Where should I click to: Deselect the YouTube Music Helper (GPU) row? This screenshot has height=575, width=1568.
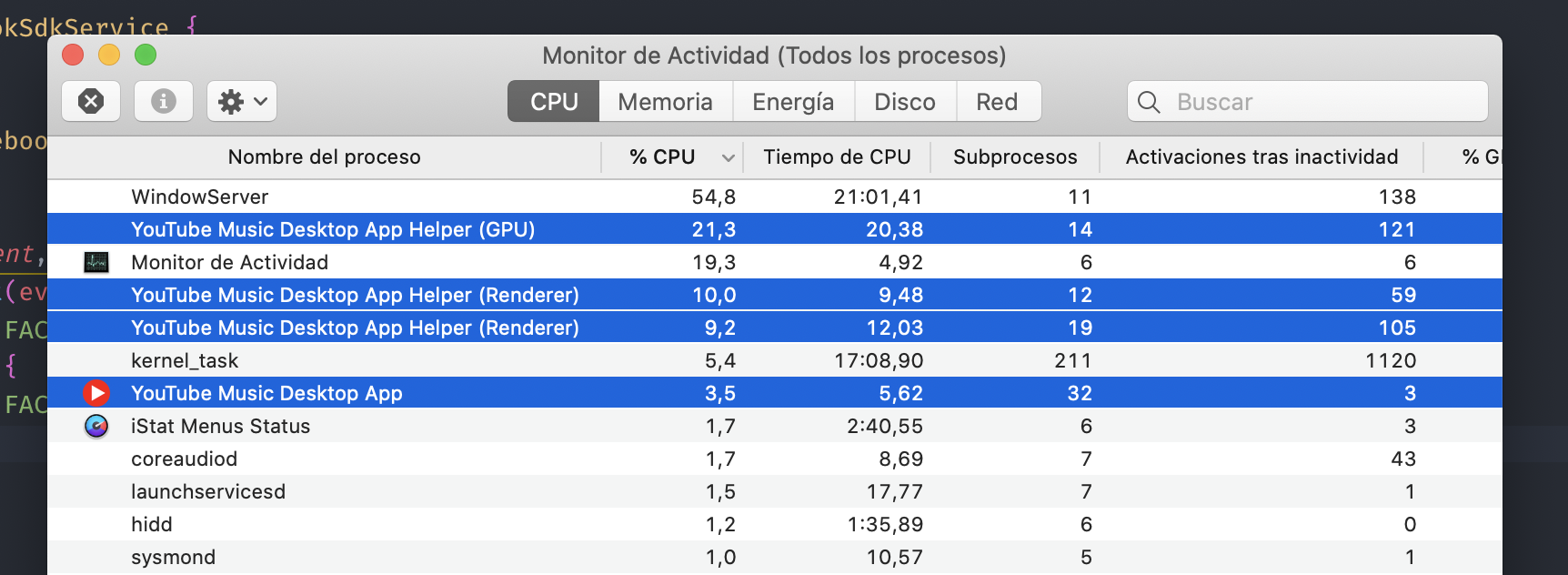(364, 228)
